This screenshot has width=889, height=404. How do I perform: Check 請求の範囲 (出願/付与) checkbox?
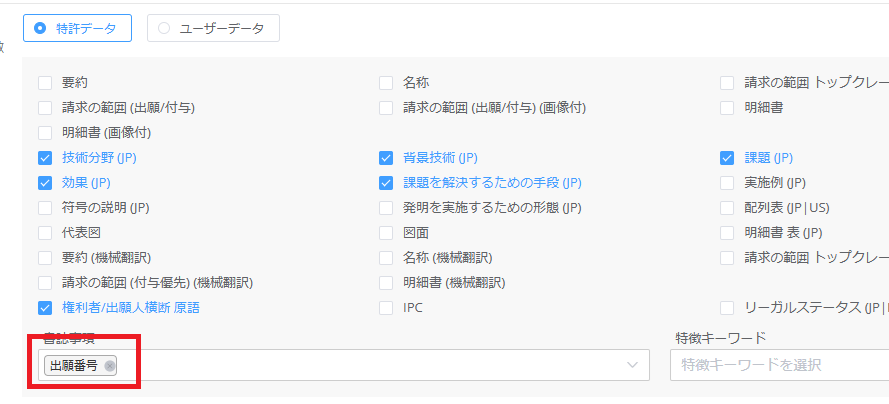click(x=45, y=108)
